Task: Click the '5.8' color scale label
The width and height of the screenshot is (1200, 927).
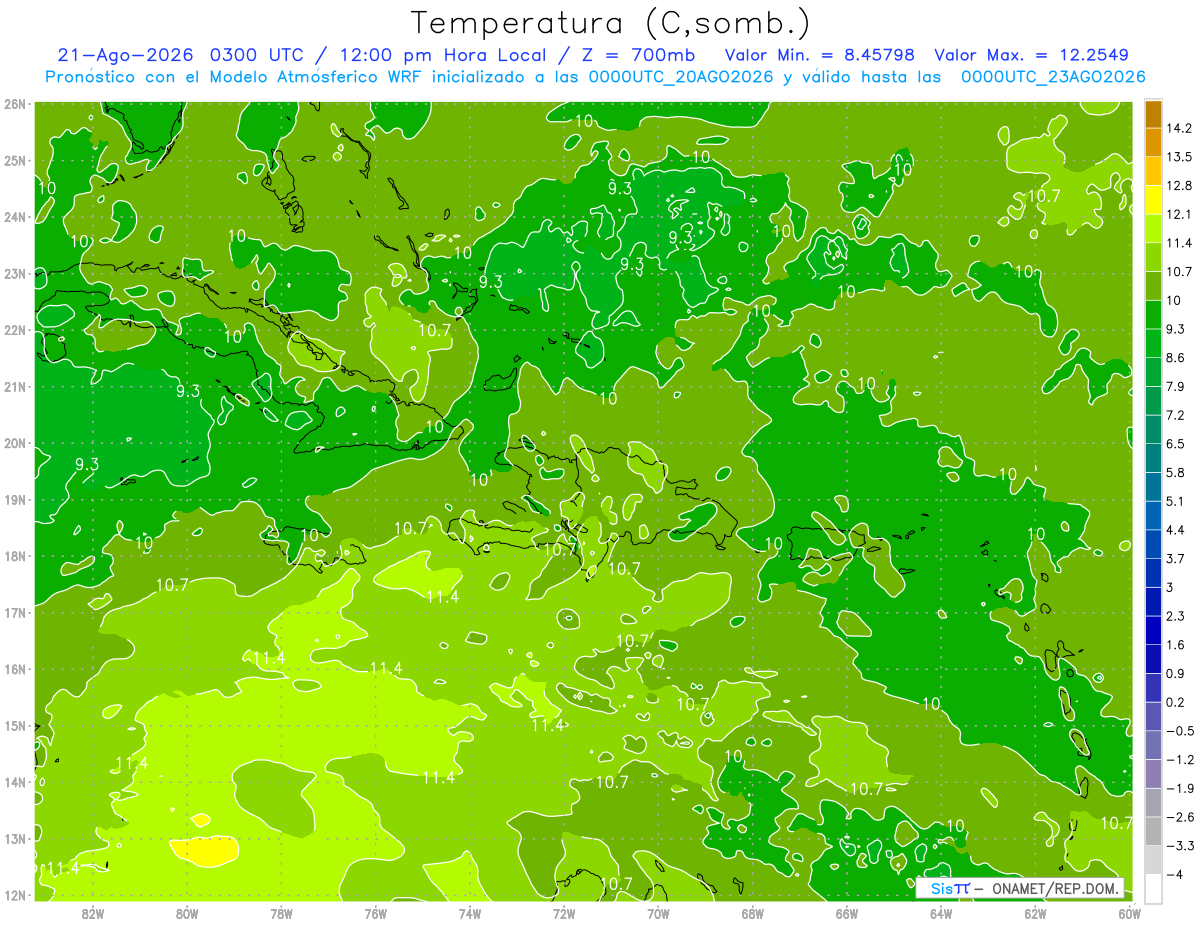Action: [1176, 472]
